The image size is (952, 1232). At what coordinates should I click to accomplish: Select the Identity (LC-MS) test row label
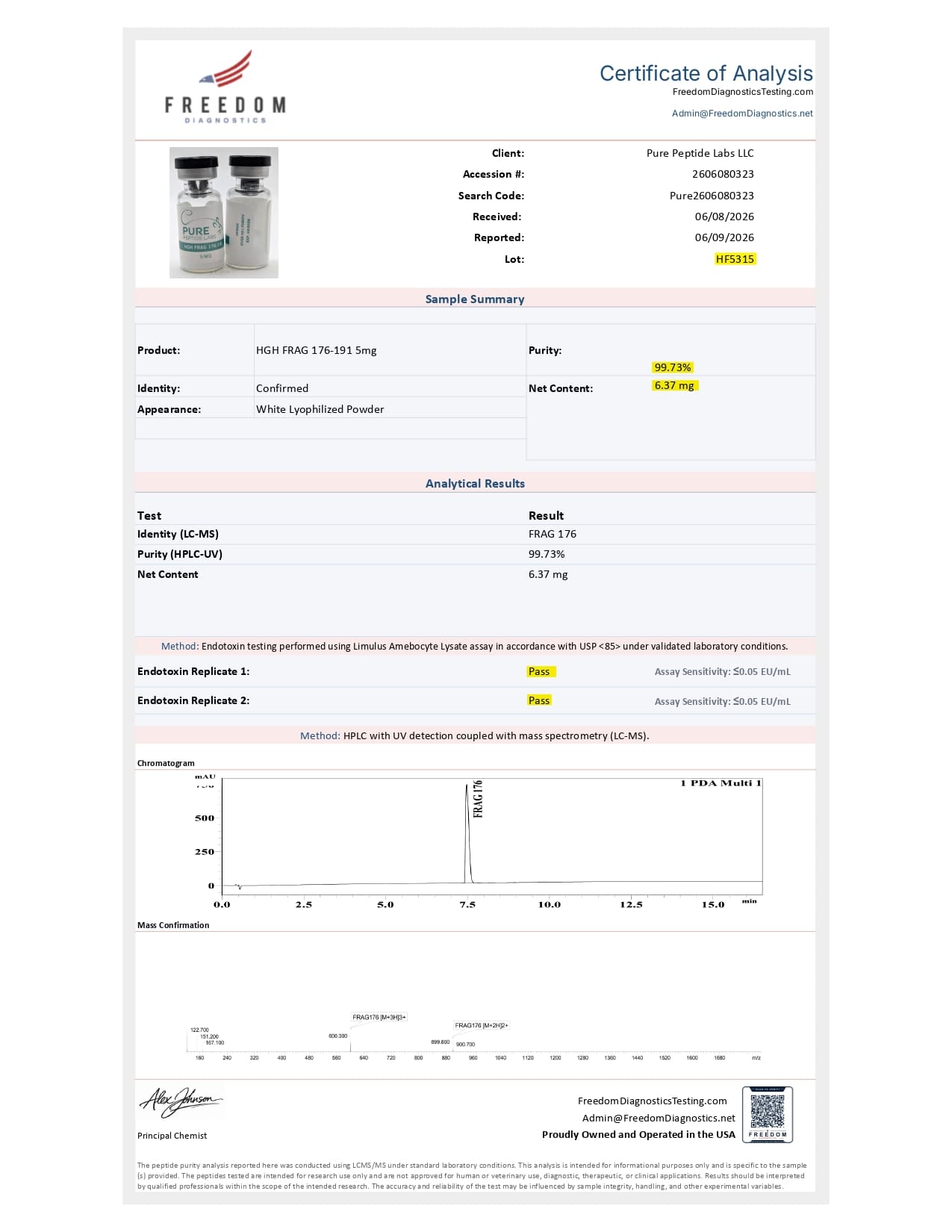tap(178, 534)
